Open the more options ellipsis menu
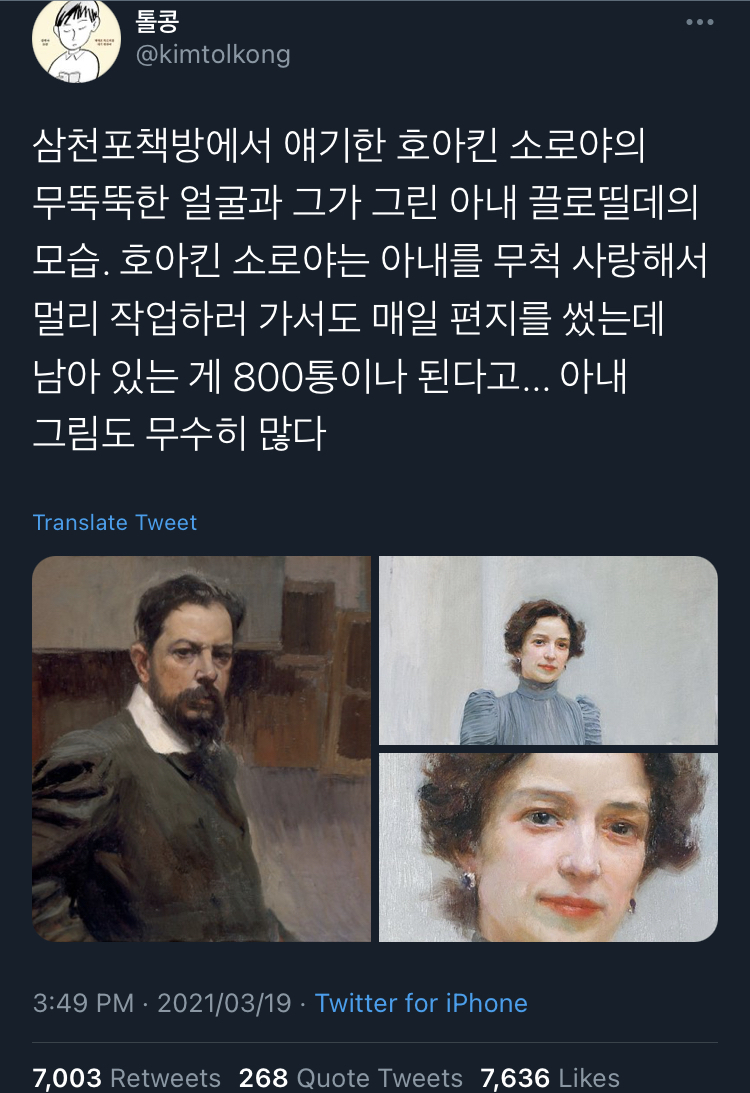The height and width of the screenshot is (1093, 750). pos(699,22)
